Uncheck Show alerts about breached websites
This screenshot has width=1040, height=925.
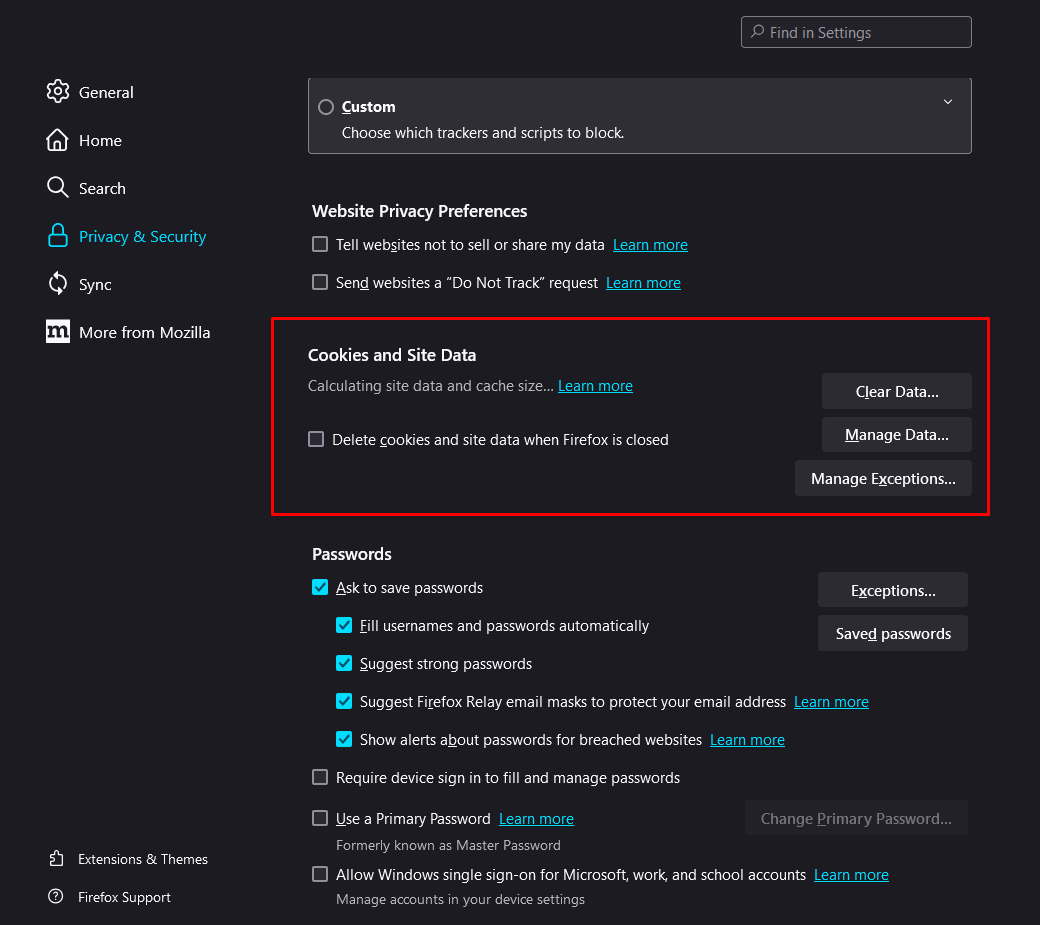pos(344,739)
